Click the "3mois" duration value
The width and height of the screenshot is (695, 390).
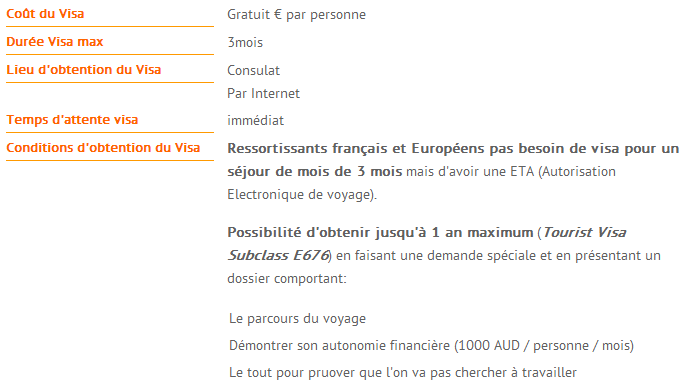pyautogui.click(x=245, y=43)
